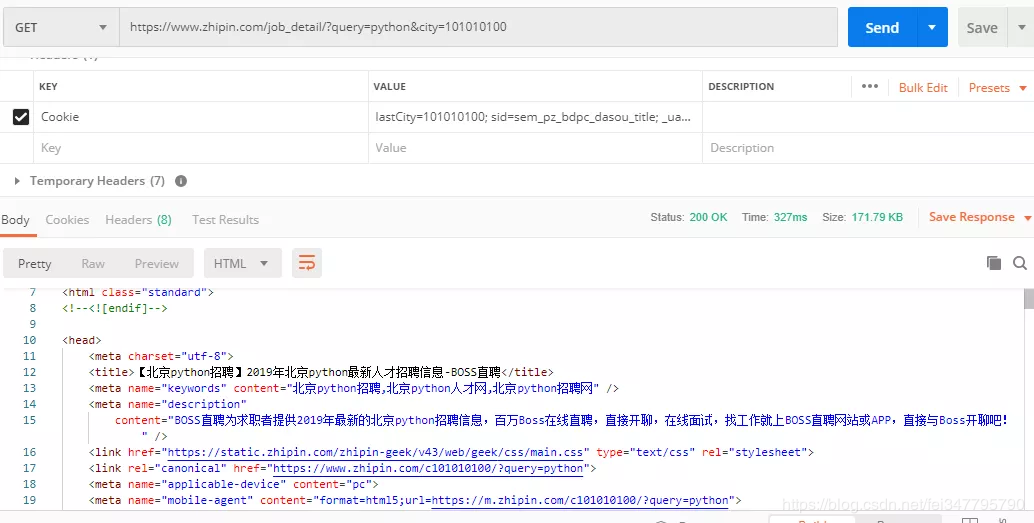Viewport: 1034px width, 523px height.
Task: Click line 12 title tag text
Action: [x=321, y=372]
